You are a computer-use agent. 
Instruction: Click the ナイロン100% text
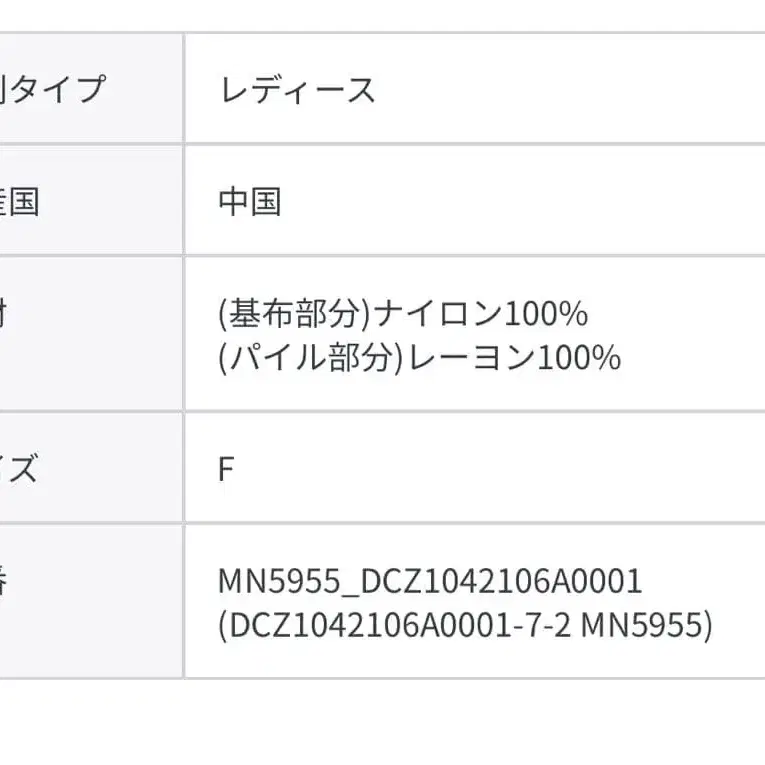click(478, 315)
